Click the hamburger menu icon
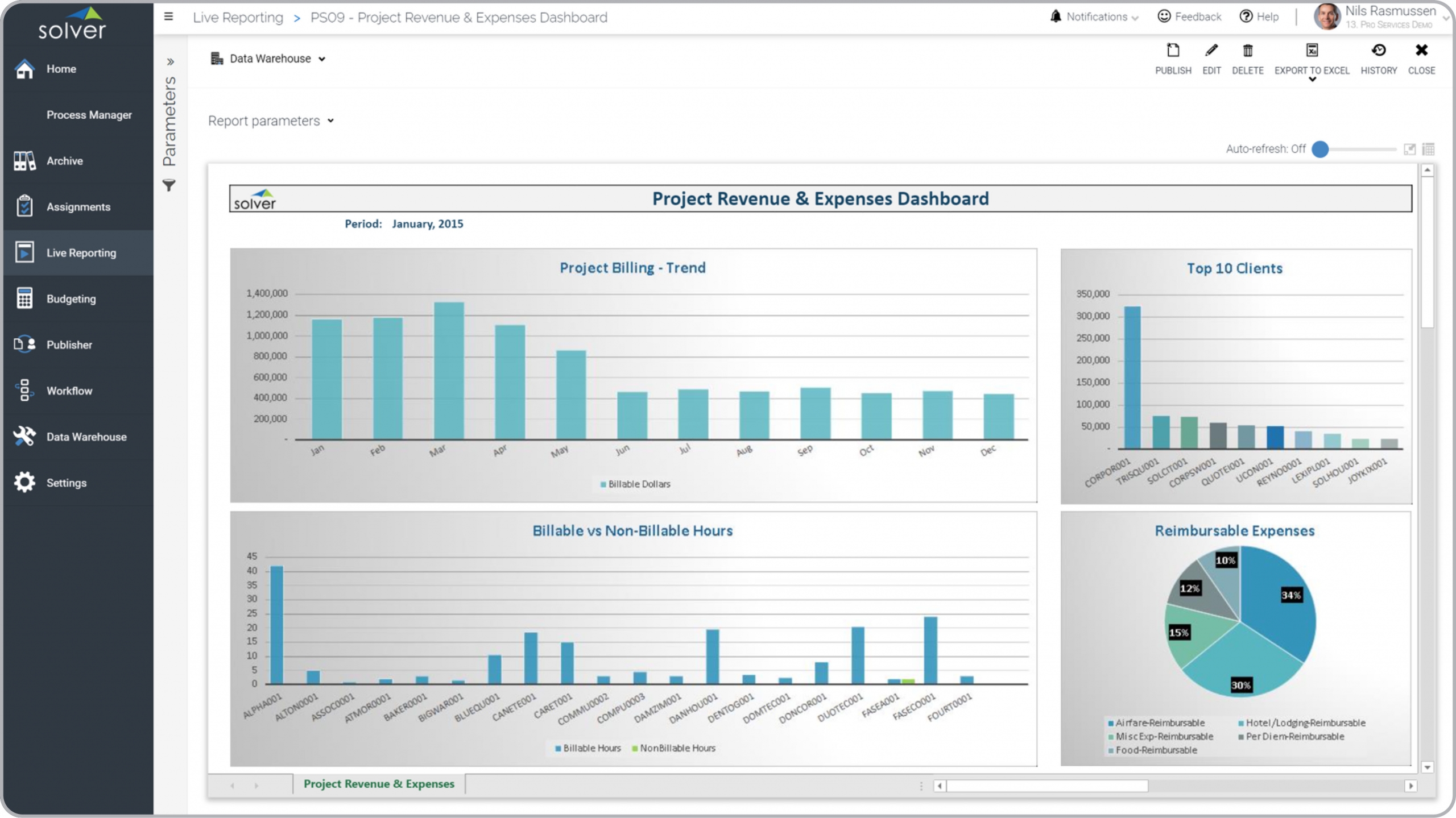Screen dimensions: 1456x818 pos(168,16)
